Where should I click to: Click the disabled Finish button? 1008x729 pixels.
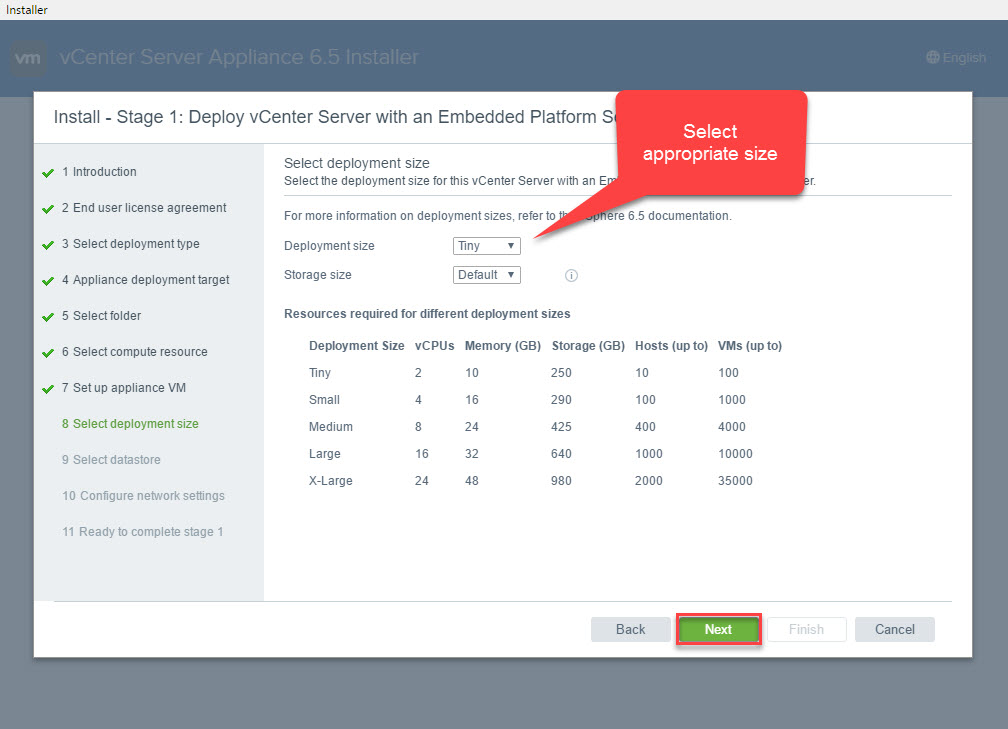pos(806,629)
